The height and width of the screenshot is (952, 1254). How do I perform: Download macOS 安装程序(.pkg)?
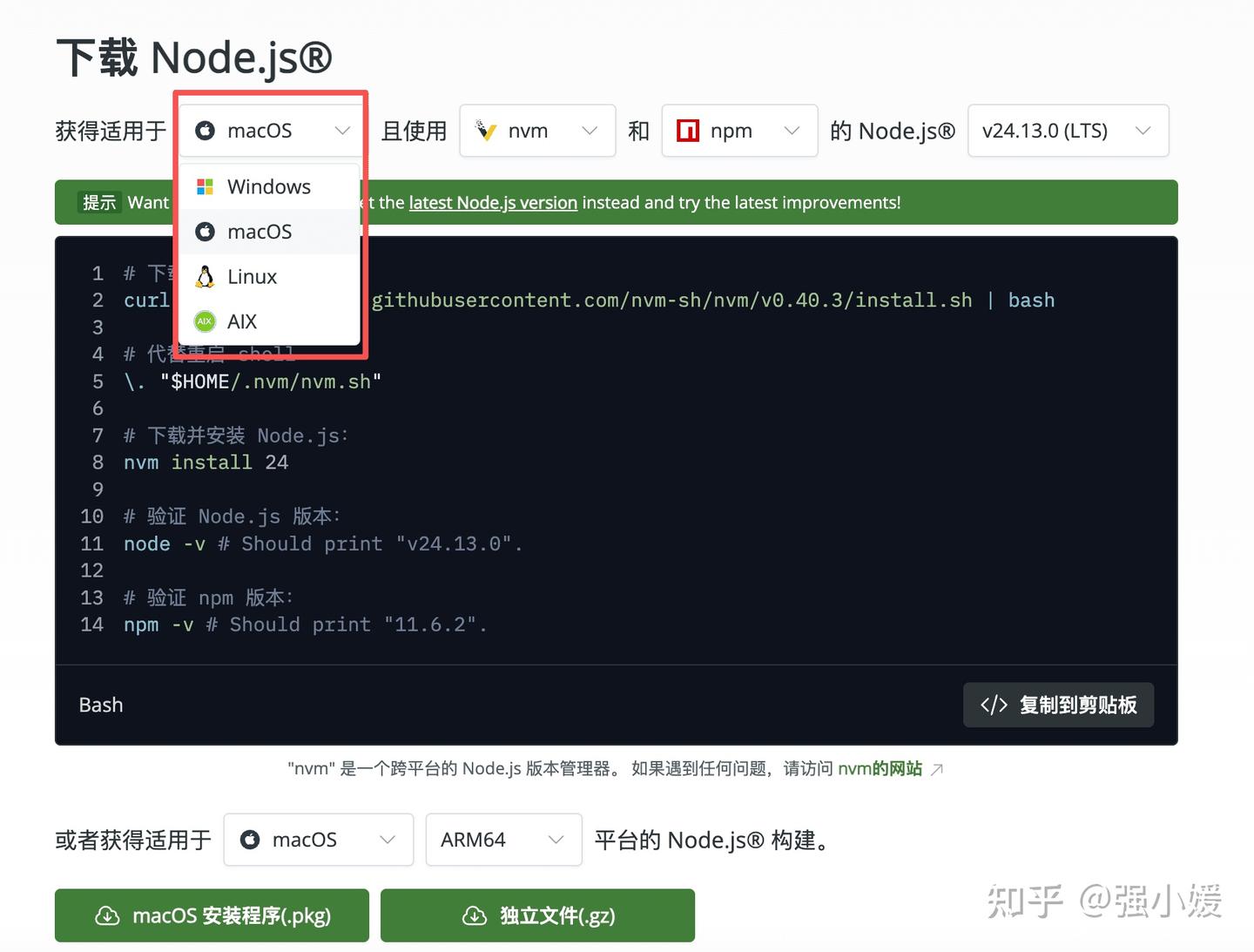click(x=212, y=915)
